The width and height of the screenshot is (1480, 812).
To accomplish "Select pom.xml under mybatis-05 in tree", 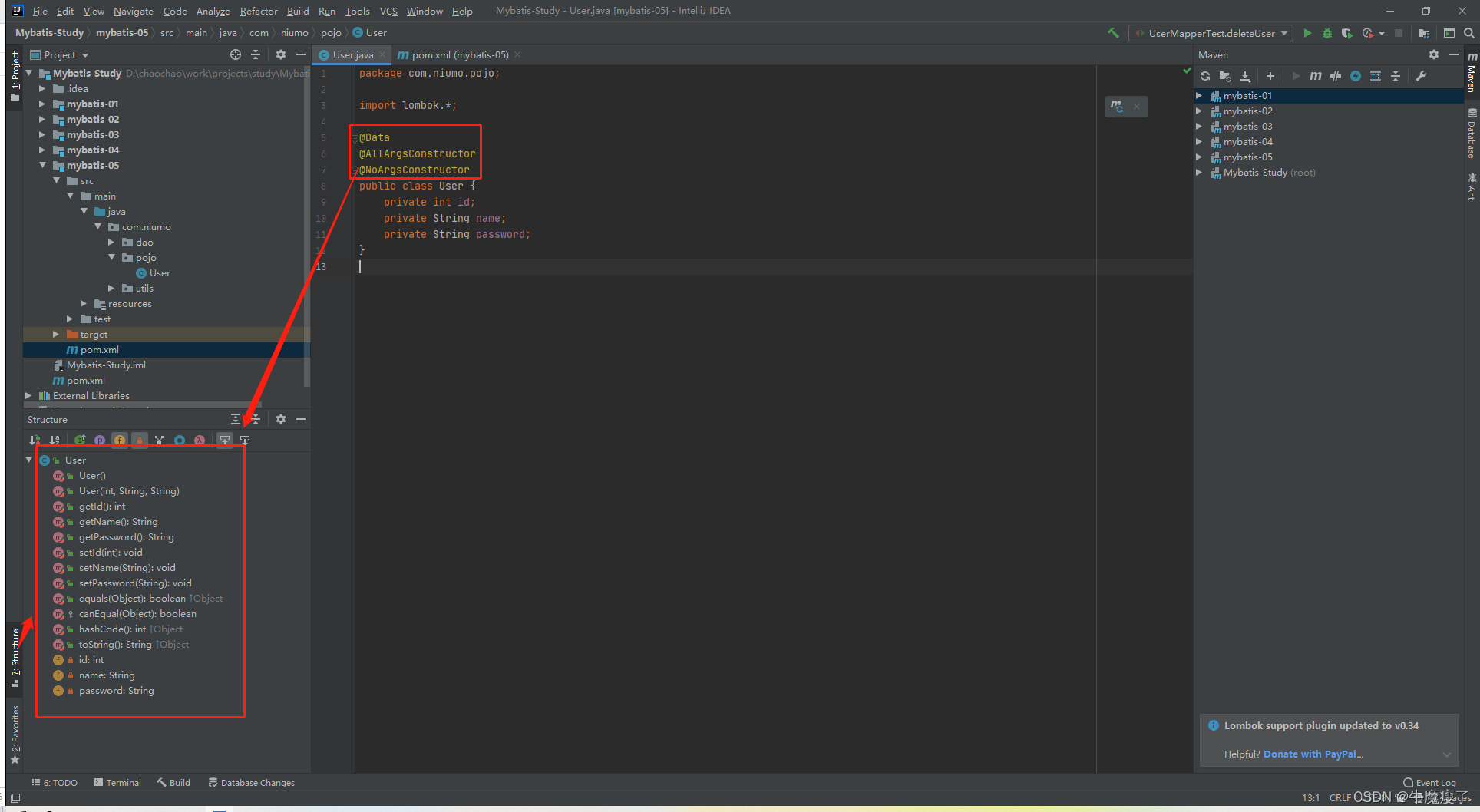I will 99,349.
